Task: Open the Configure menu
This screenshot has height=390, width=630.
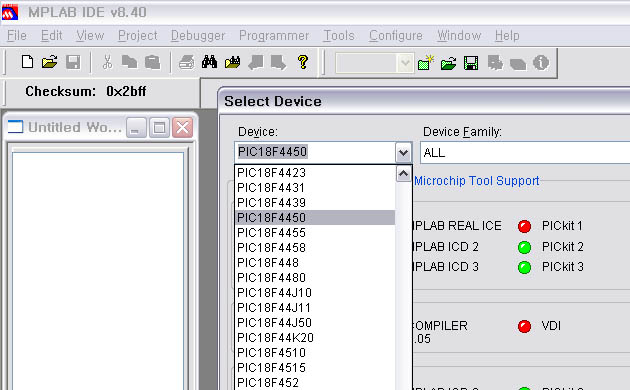Action: [396, 35]
